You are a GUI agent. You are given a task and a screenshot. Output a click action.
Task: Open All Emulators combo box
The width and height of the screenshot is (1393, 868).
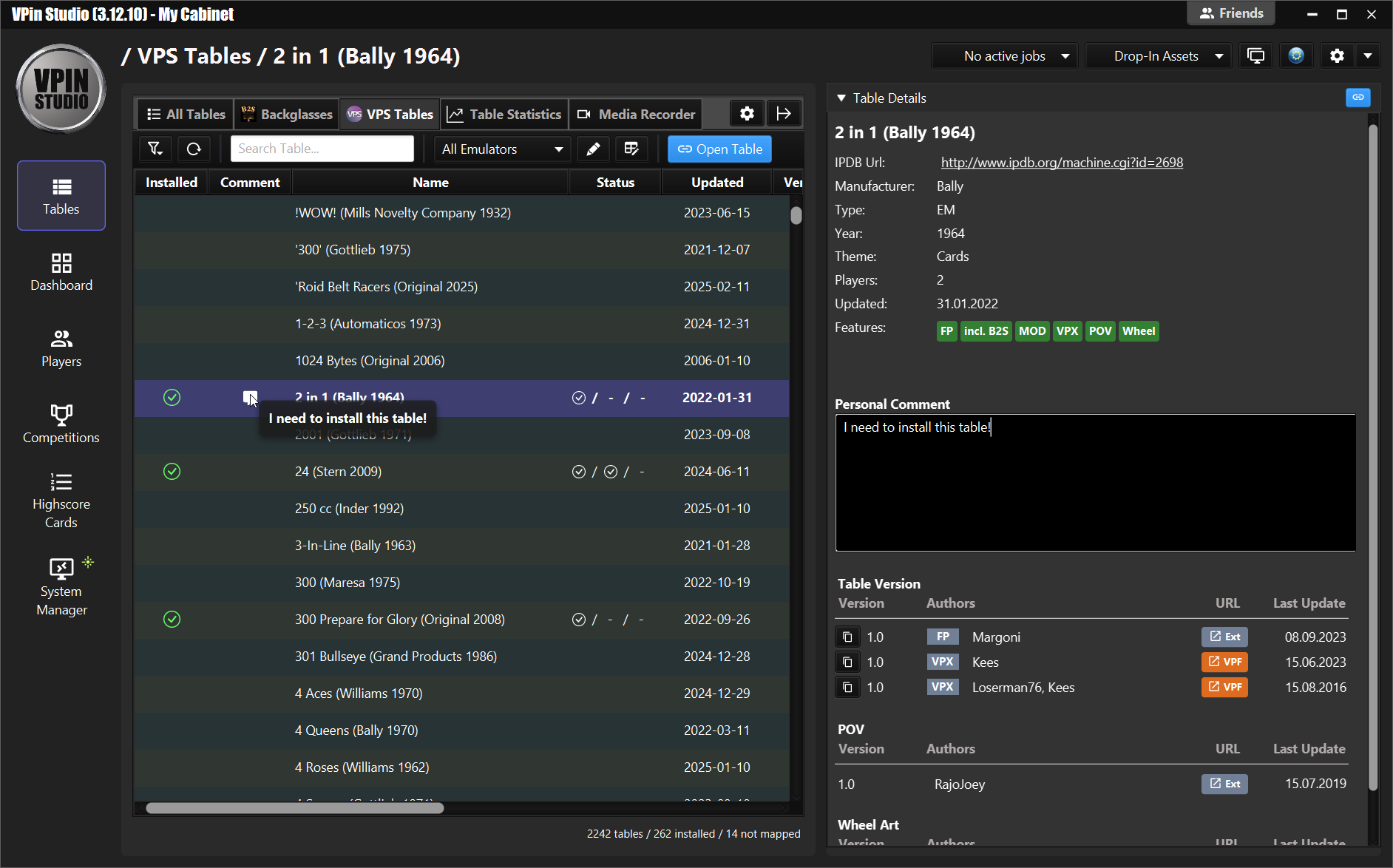click(x=503, y=149)
